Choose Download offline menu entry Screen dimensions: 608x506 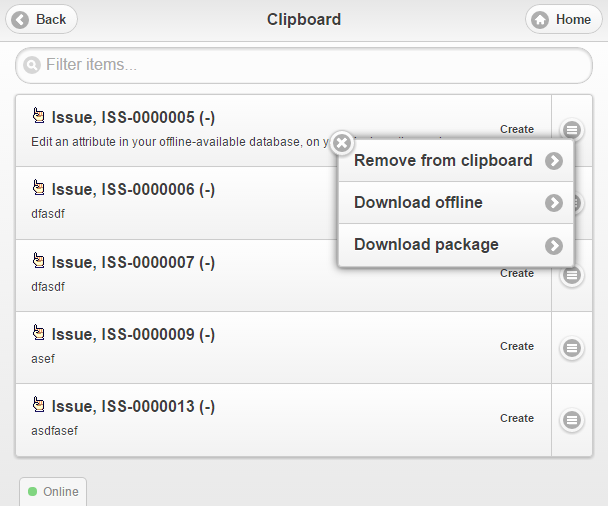(418, 203)
